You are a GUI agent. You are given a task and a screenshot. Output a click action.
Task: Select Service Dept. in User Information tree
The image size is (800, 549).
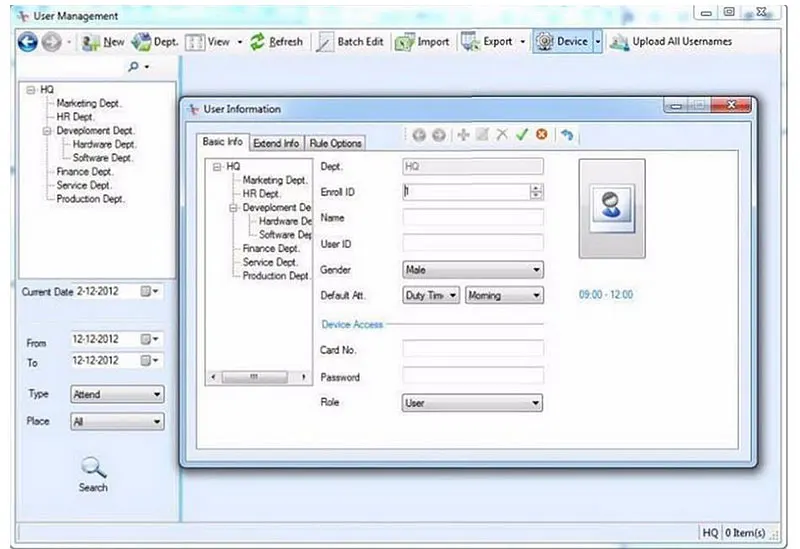270,262
